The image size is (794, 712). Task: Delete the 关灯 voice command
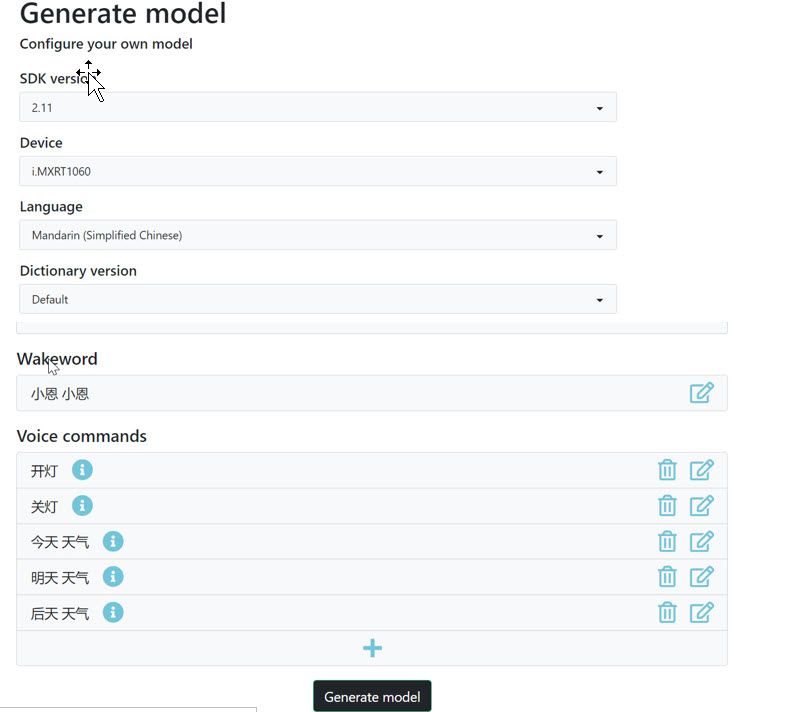667,506
